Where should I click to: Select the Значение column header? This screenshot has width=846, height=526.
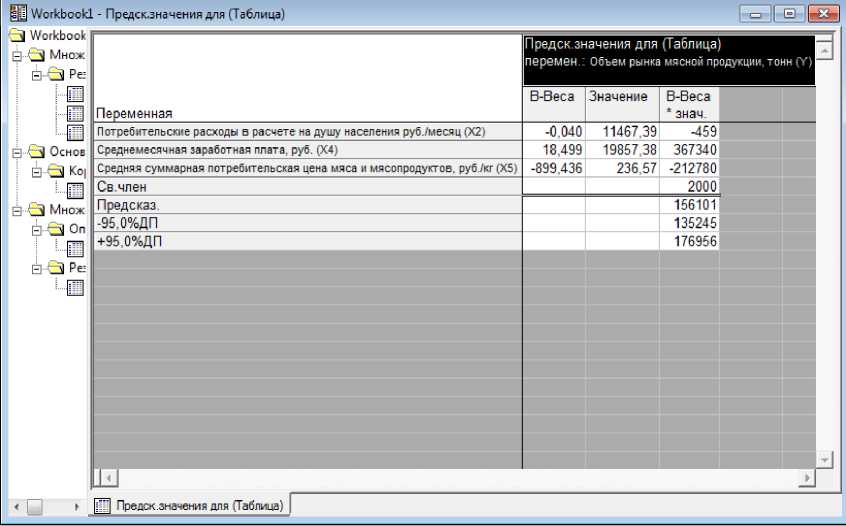pyautogui.click(x=622, y=104)
